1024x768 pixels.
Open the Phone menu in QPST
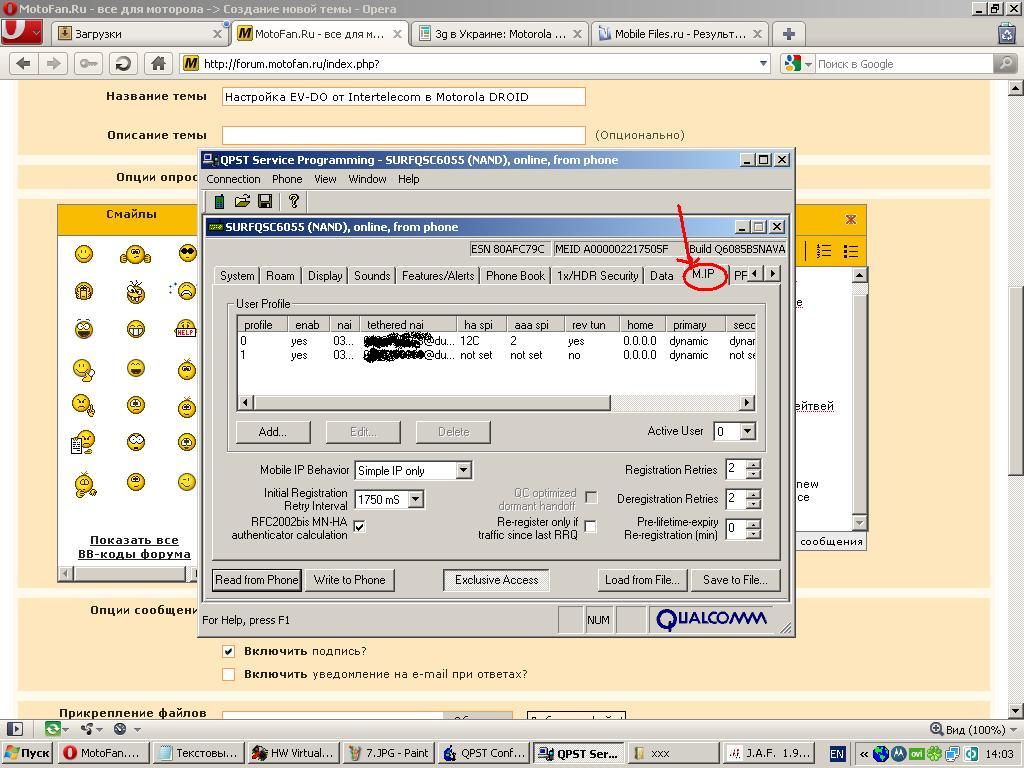(x=287, y=179)
